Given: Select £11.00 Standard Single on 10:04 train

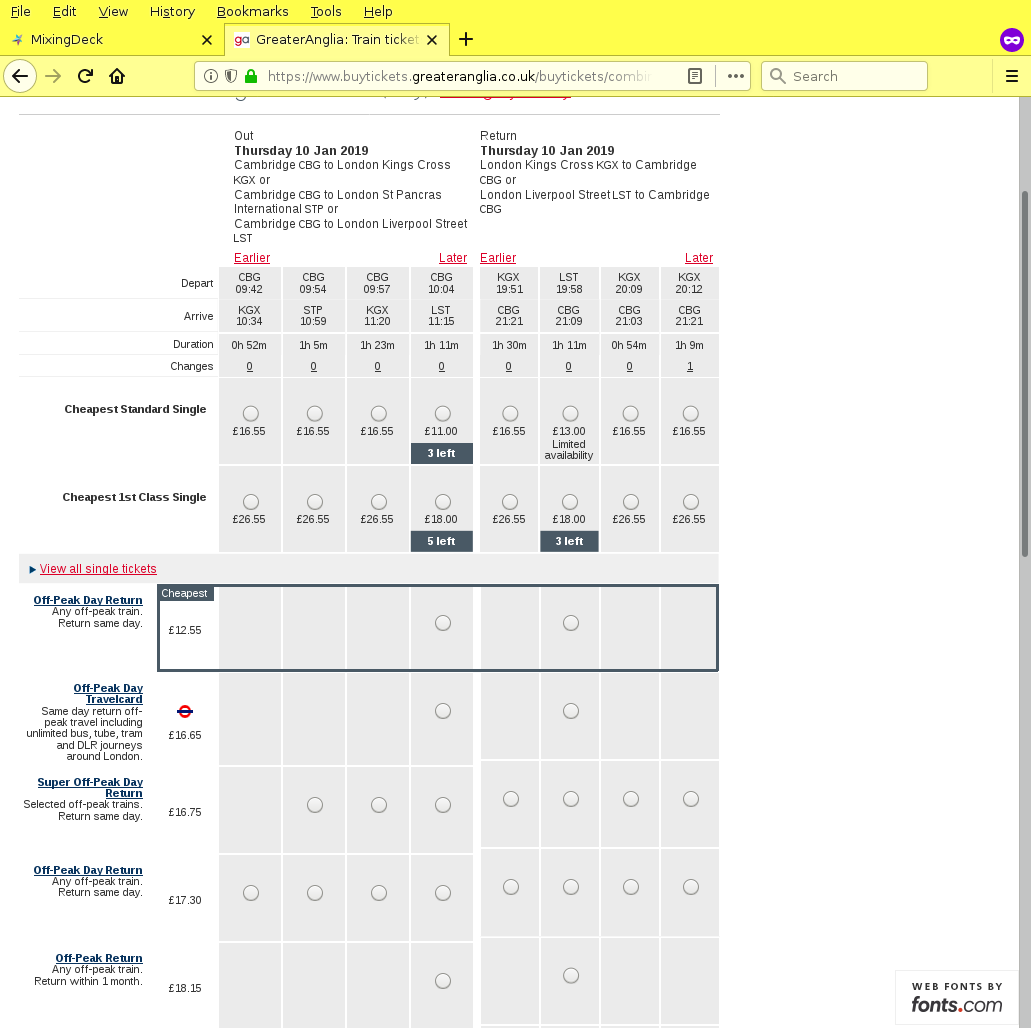Looking at the screenshot, I should 443,413.
